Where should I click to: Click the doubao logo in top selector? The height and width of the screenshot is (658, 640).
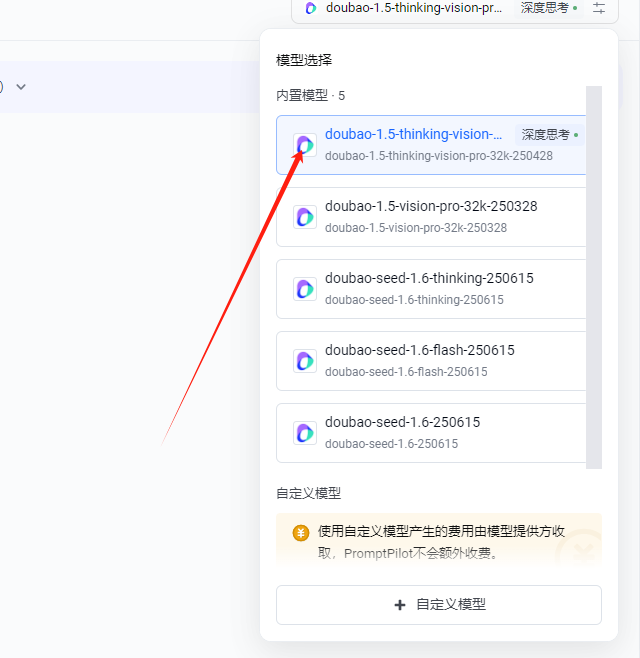tap(311, 8)
